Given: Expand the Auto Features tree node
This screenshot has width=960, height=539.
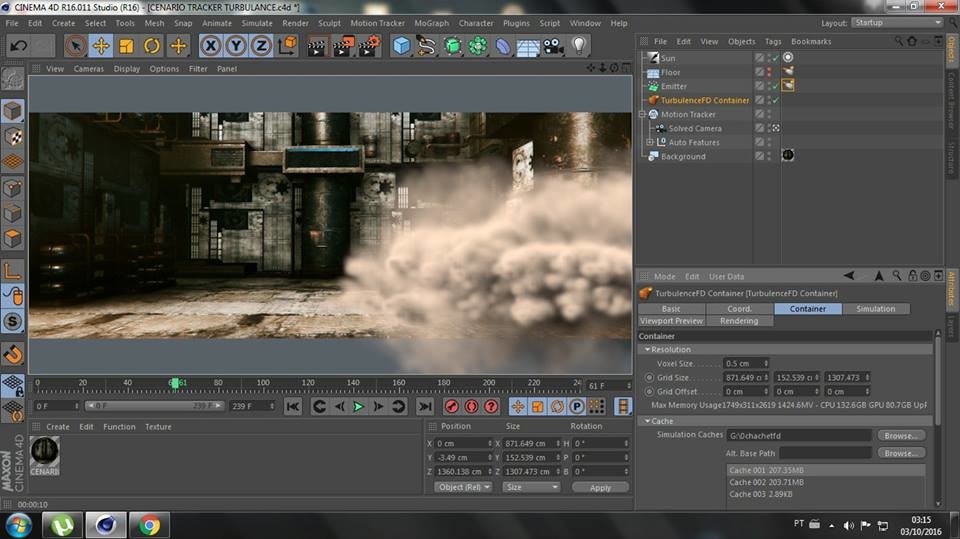Looking at the screenshot, I should click(x=650, y=142).
